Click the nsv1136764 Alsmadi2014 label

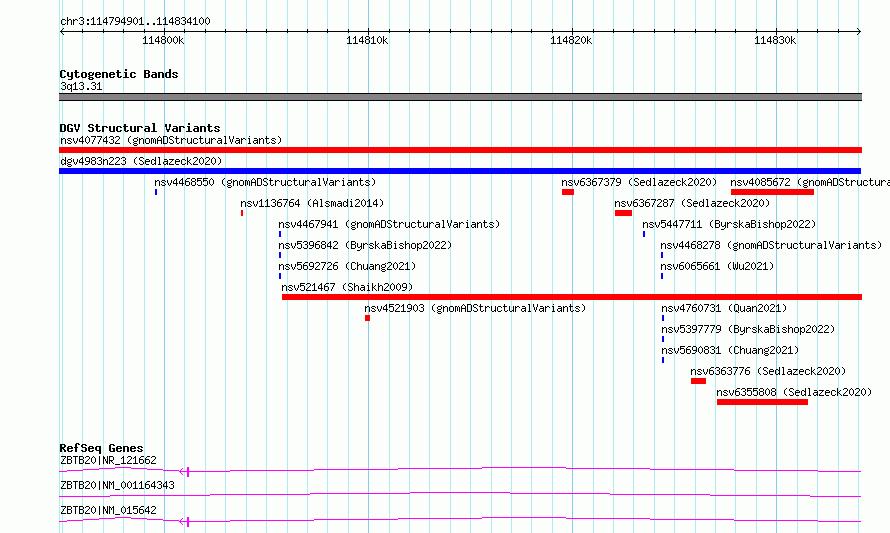[x=312, y=203]
